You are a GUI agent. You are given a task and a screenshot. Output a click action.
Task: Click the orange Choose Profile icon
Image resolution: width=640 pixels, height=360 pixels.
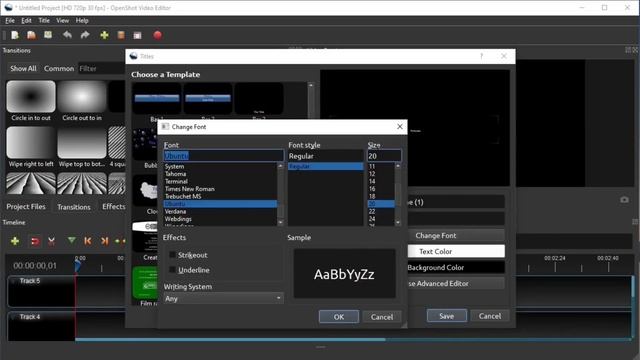pyautogui.click(x=121, y=36)
